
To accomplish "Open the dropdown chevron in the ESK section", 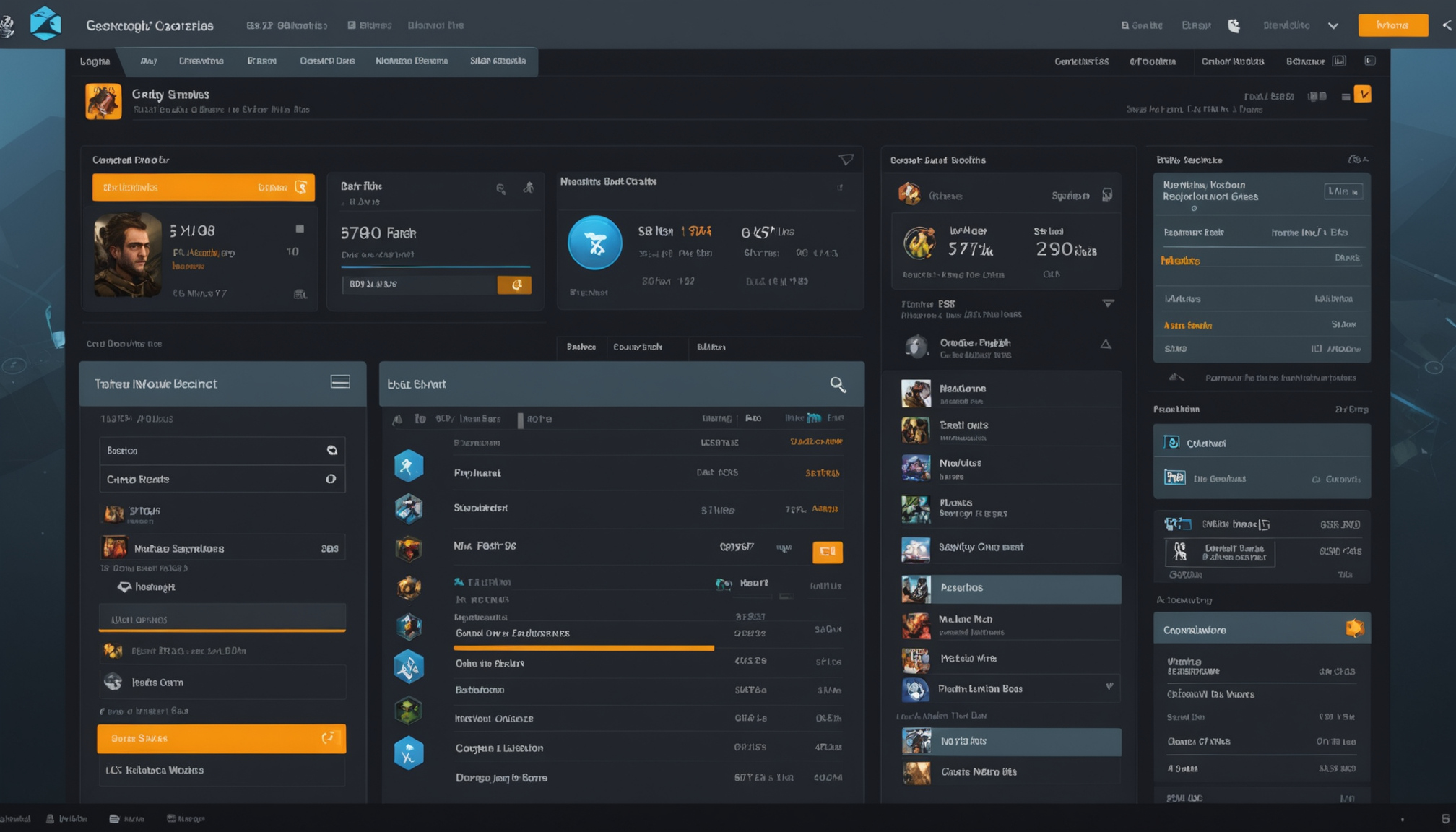I will pyautogui.click(x=1108, y=303).
